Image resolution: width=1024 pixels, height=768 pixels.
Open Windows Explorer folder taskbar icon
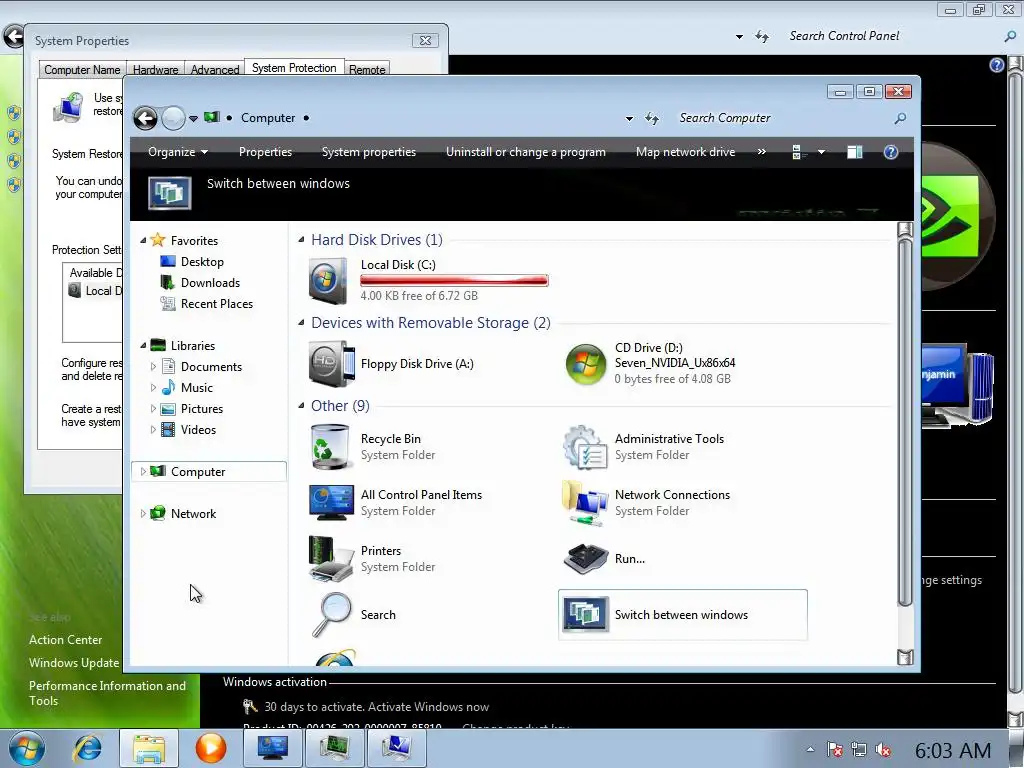click(x=149, y=748)
